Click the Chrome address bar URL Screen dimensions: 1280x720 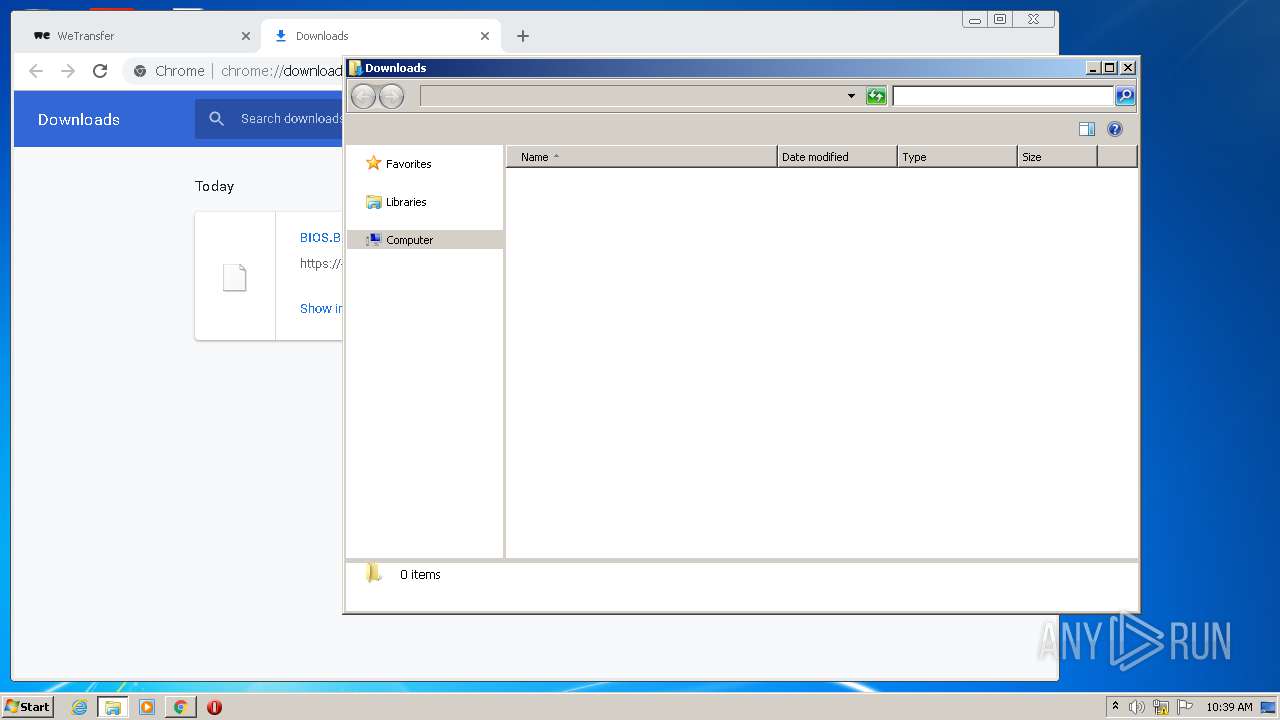tap(282, 71)
